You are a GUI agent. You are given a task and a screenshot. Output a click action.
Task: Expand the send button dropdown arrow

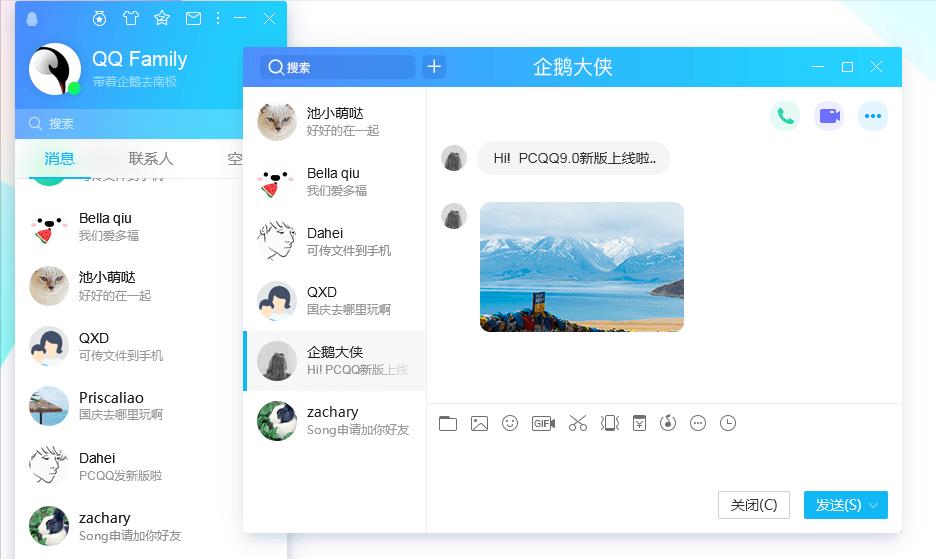coord(873,505)
